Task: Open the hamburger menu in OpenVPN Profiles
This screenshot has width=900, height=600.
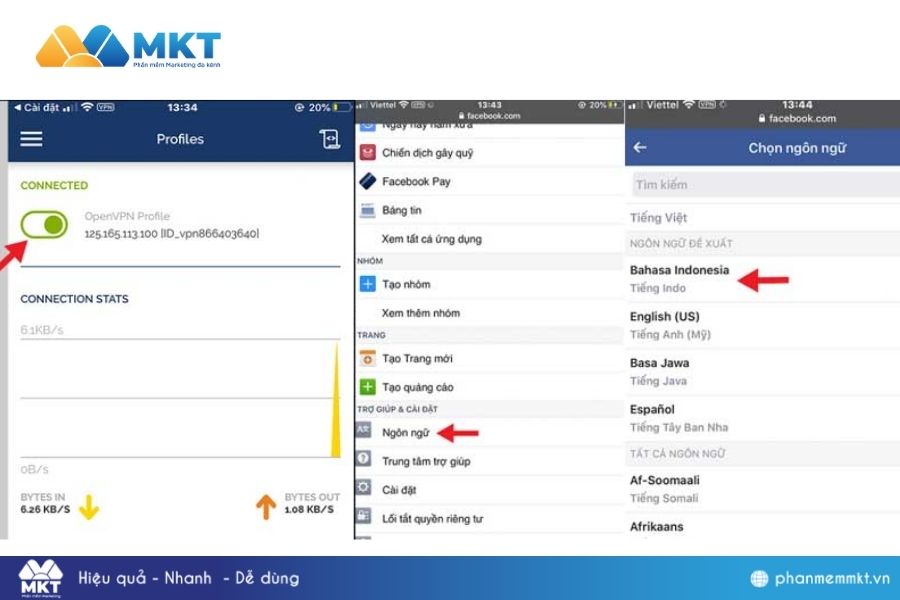Action: [31, 138]
